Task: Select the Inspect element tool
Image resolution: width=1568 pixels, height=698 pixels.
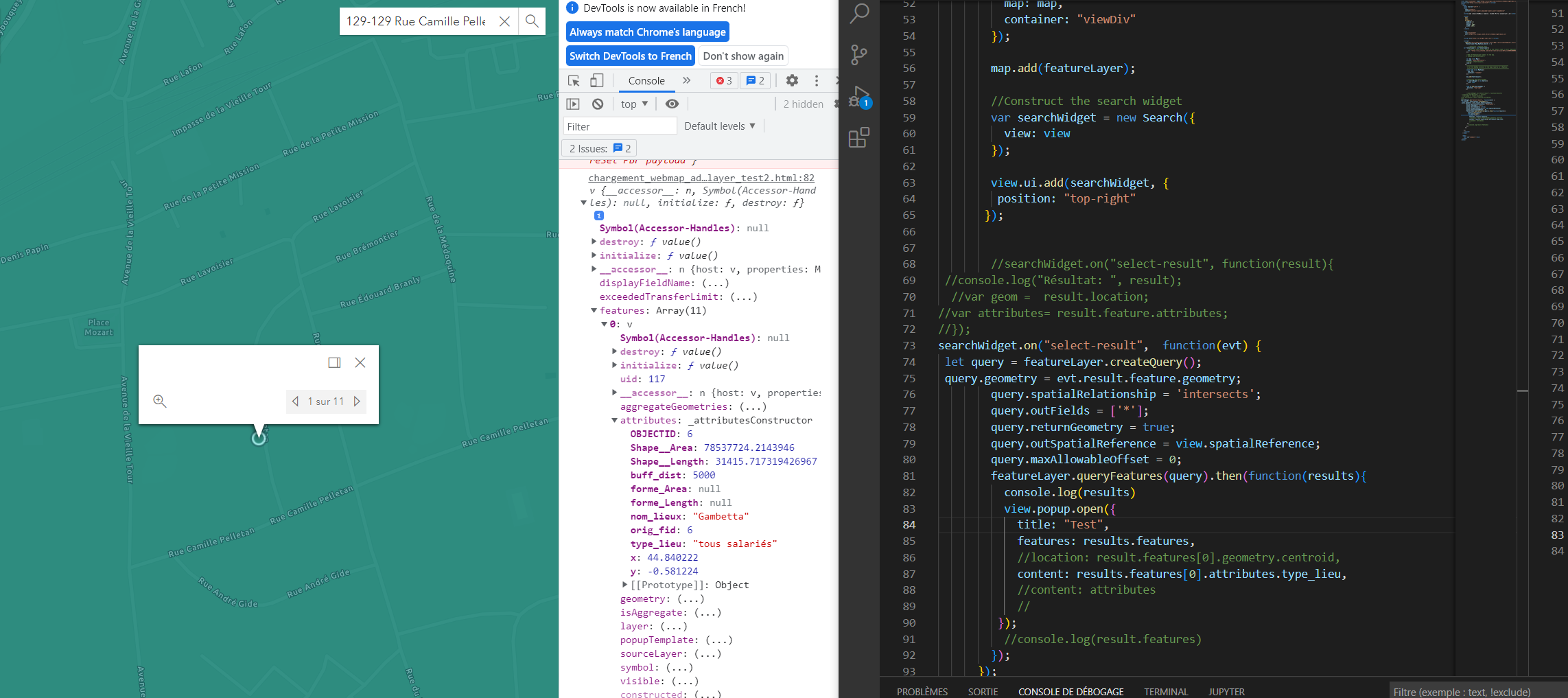Action: [574, 80]
